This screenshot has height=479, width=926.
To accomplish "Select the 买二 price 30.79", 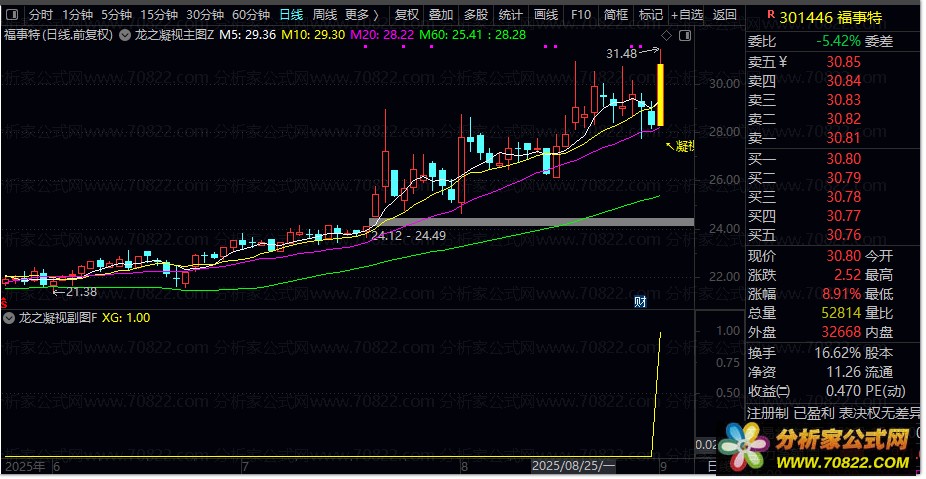I will pos(843,178).
